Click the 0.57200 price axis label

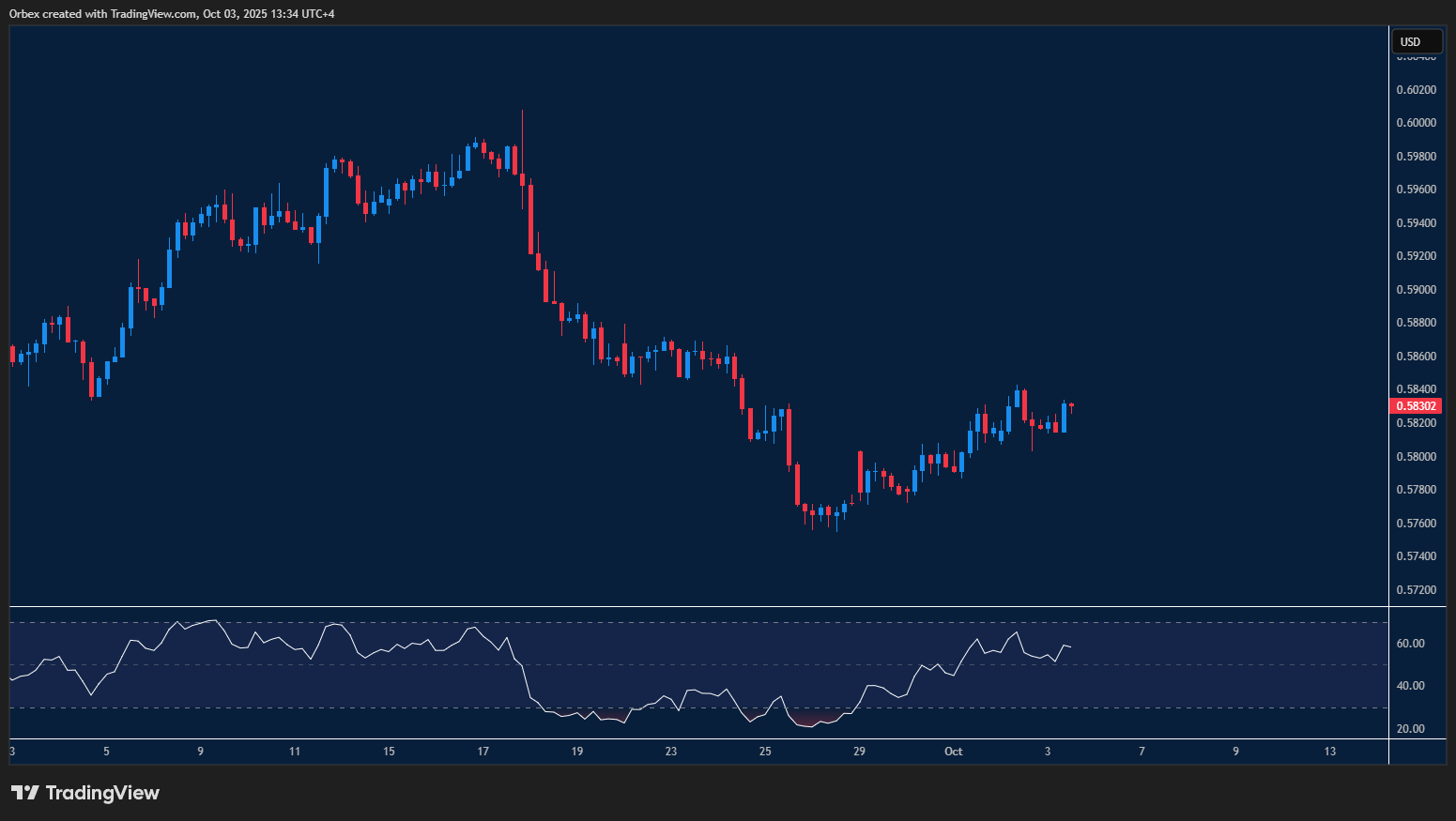(1416, 590)
